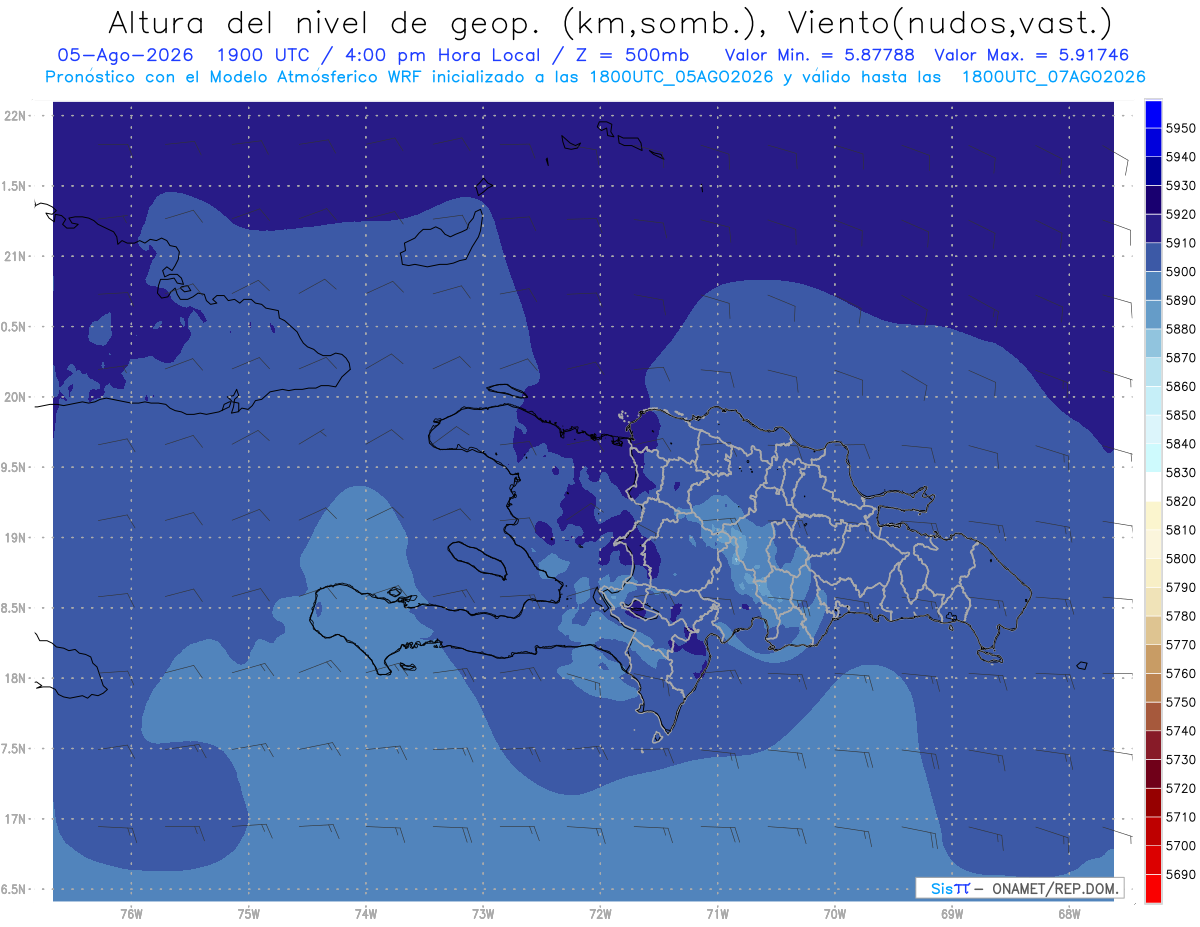Screen dimensions: 1200x927
Task: Click the '17N' latitude axis label
Action: point(15,819)
